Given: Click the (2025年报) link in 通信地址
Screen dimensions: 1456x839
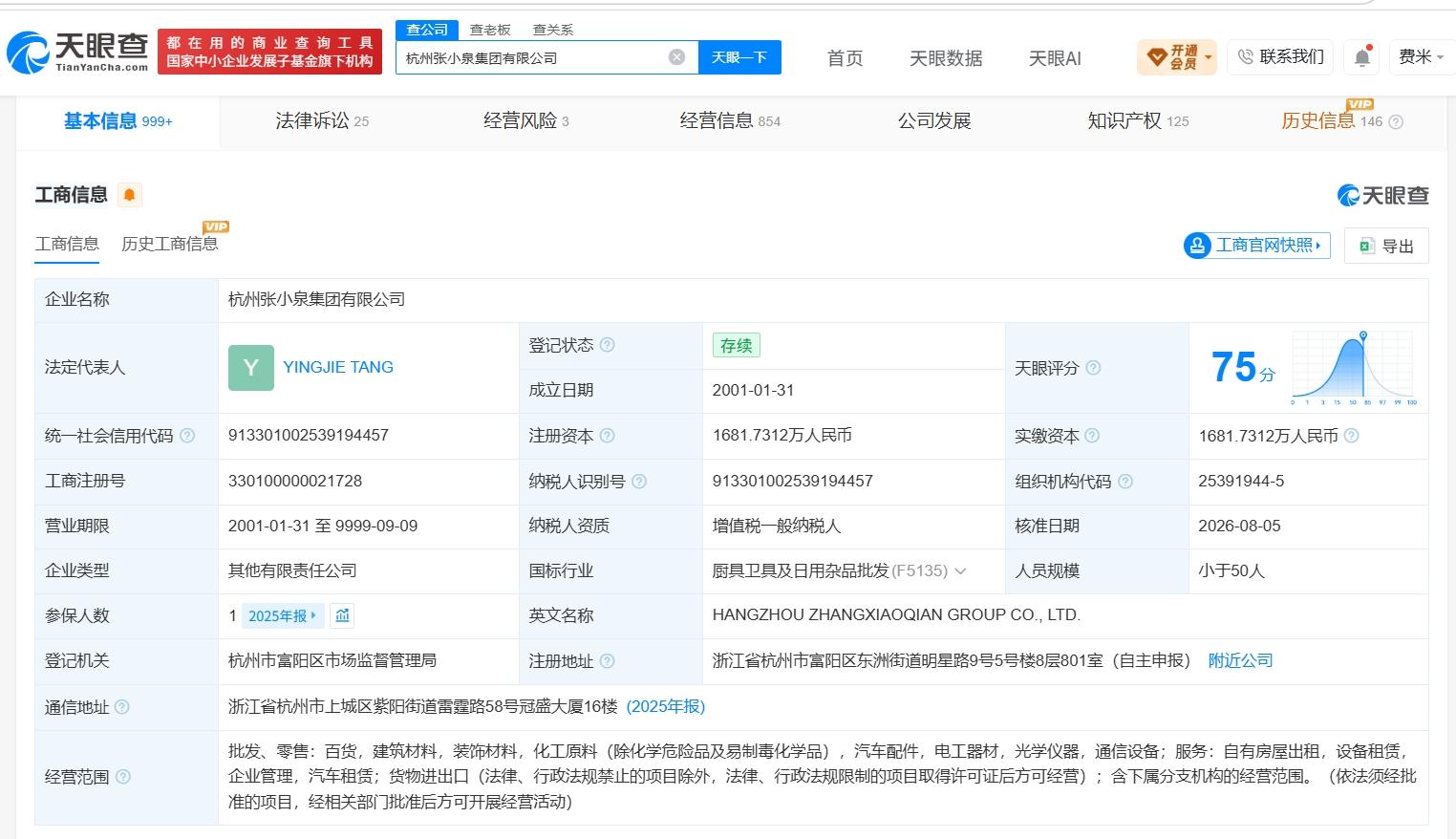Looking at the screenshot, I should point(666,706).
